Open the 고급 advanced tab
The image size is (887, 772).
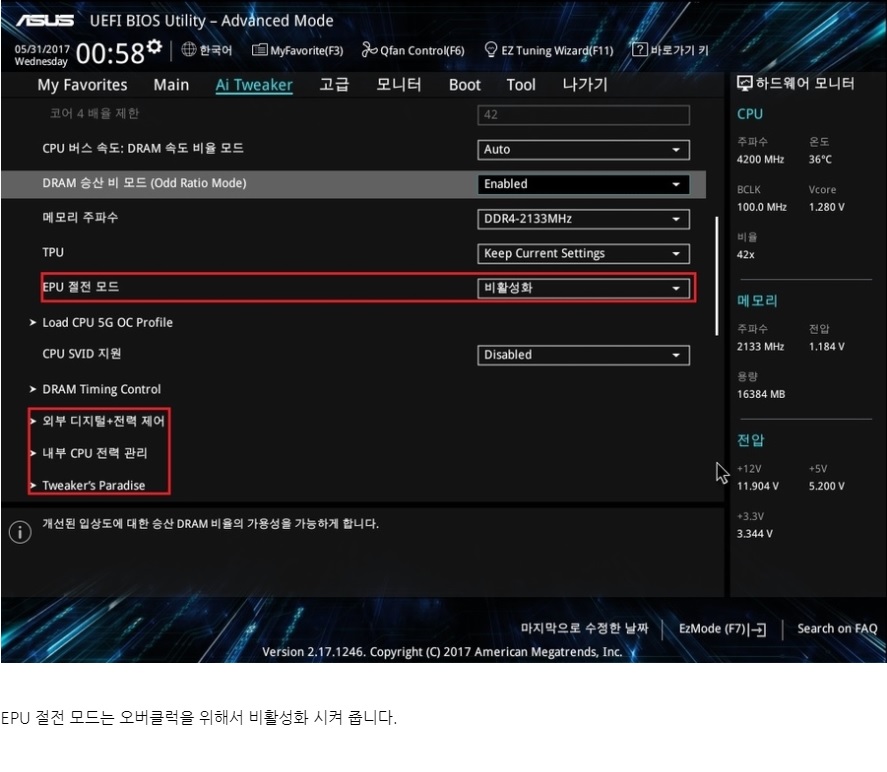click(x=334, y=85)
